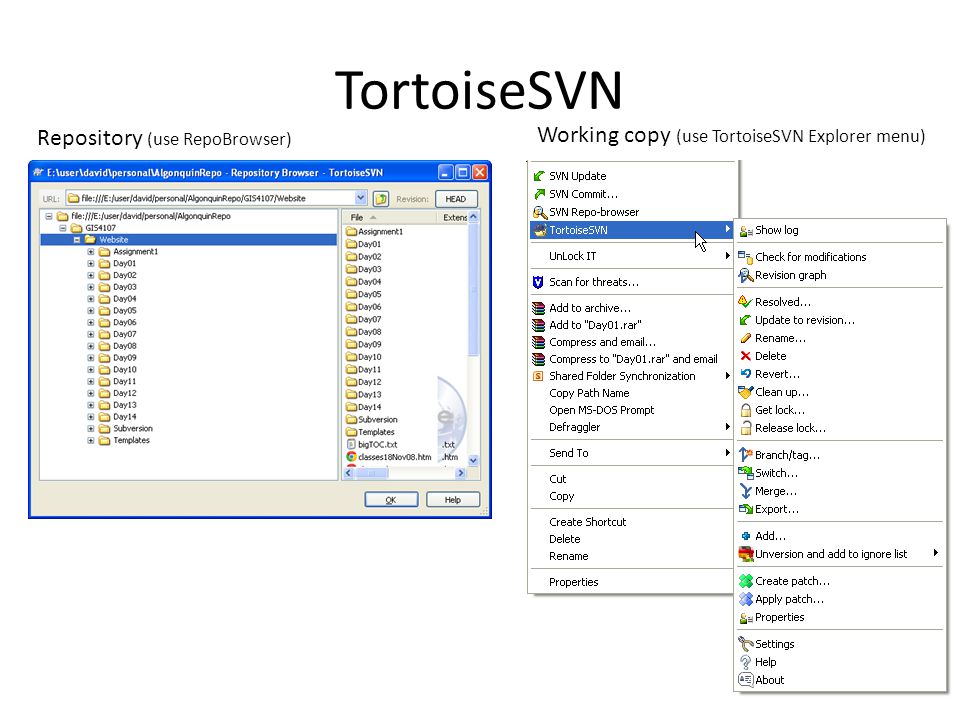Click the Switch icon
This screenshot has width=960, height=720.
[745, 473]
